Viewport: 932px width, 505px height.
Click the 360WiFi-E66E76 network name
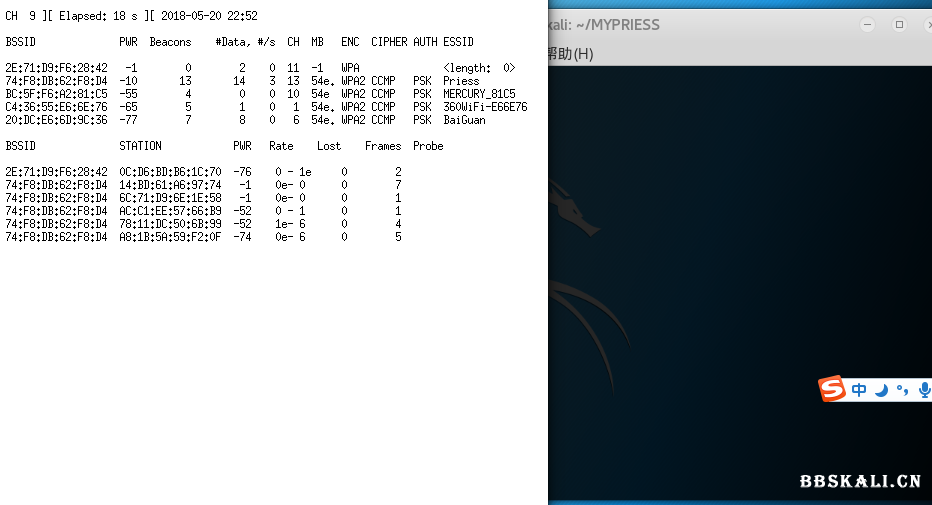pos(485,107)
